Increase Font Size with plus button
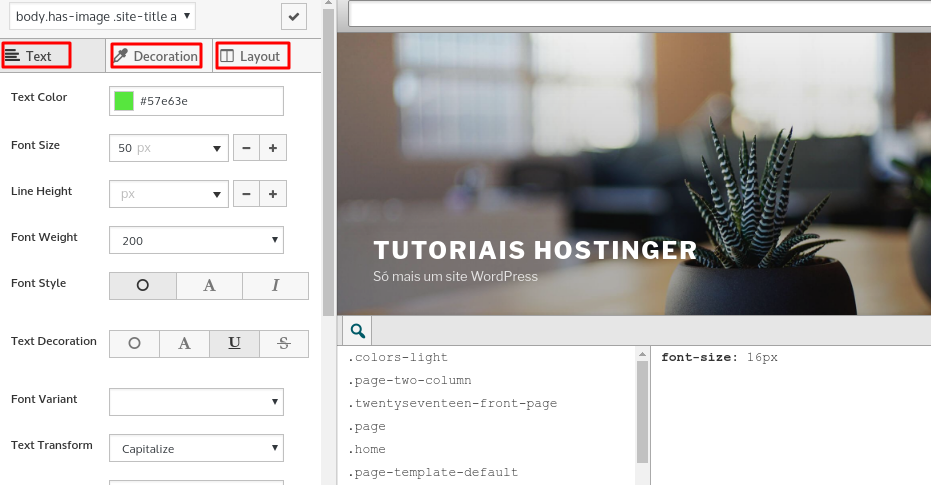 click(273, 148)
